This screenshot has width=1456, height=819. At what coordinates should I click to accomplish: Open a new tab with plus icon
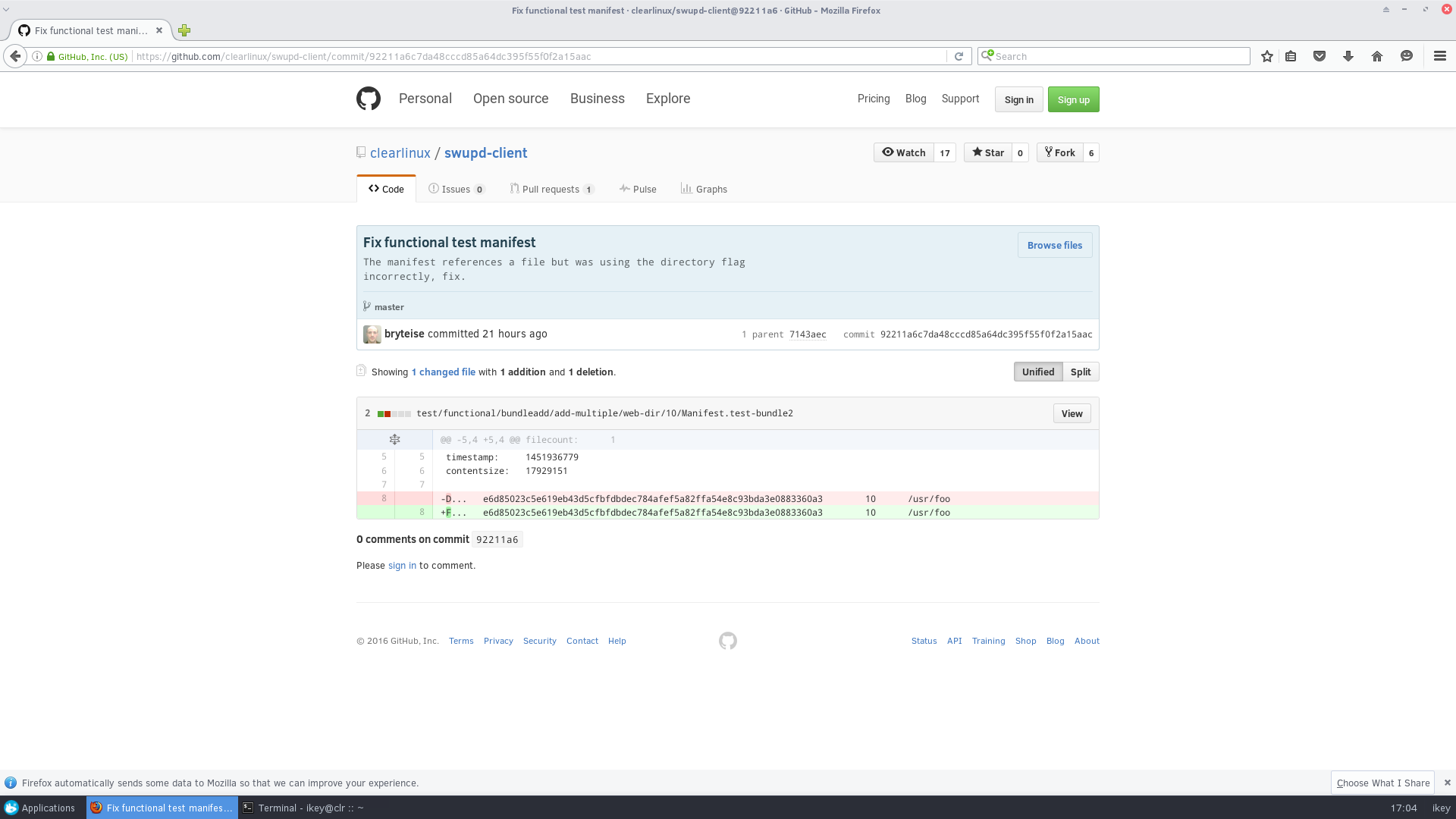tap(184, 30)
